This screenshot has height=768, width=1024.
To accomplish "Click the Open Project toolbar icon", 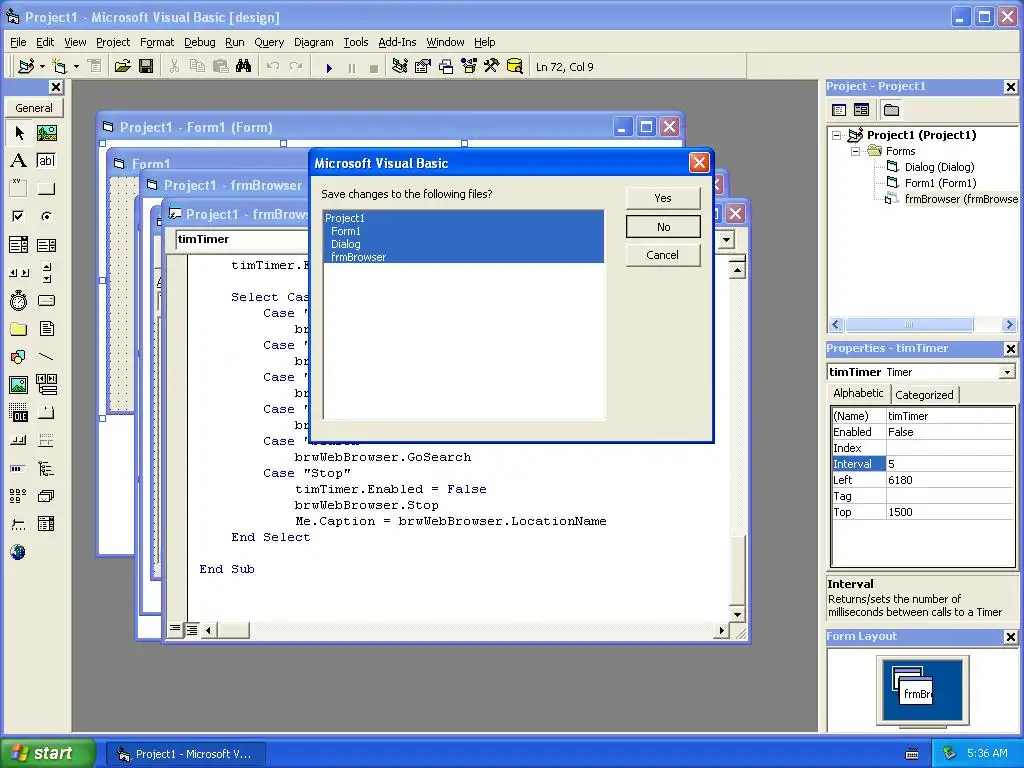I will click(x=122, y=67).
